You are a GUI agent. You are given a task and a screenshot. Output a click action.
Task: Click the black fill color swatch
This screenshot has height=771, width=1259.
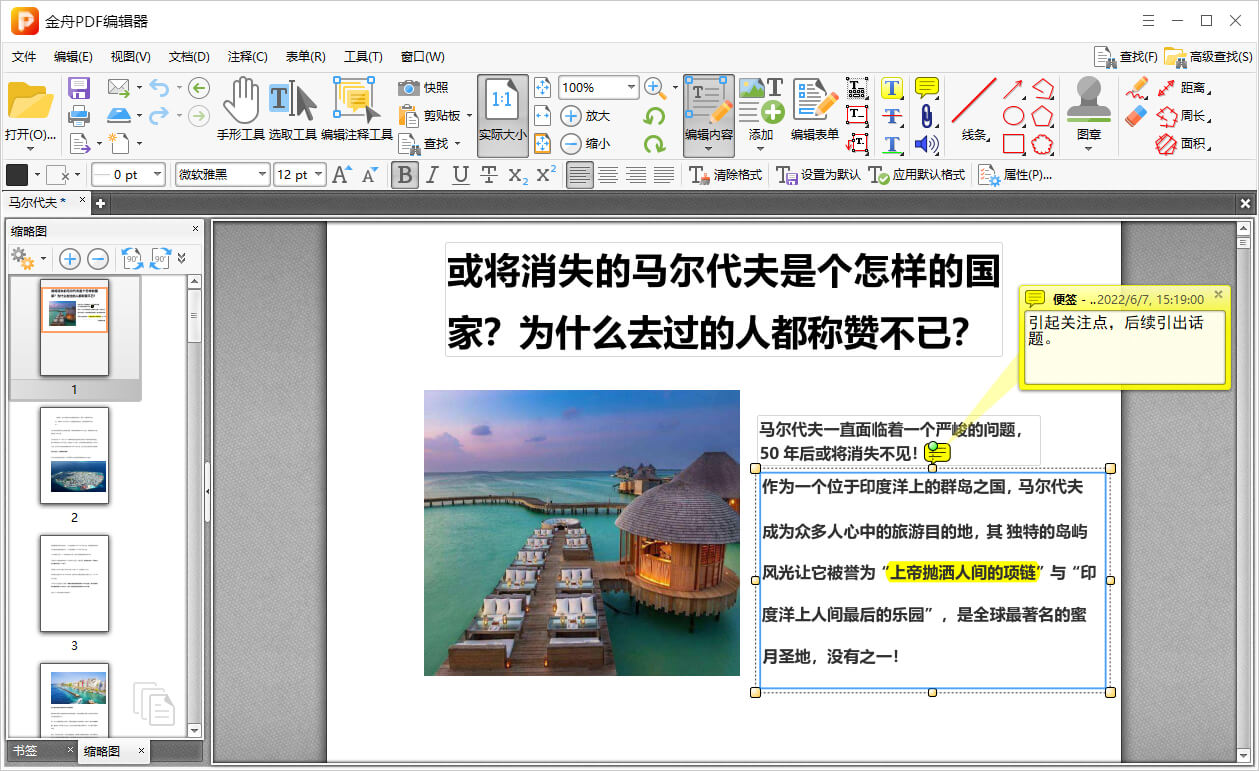tap(17, 175)
